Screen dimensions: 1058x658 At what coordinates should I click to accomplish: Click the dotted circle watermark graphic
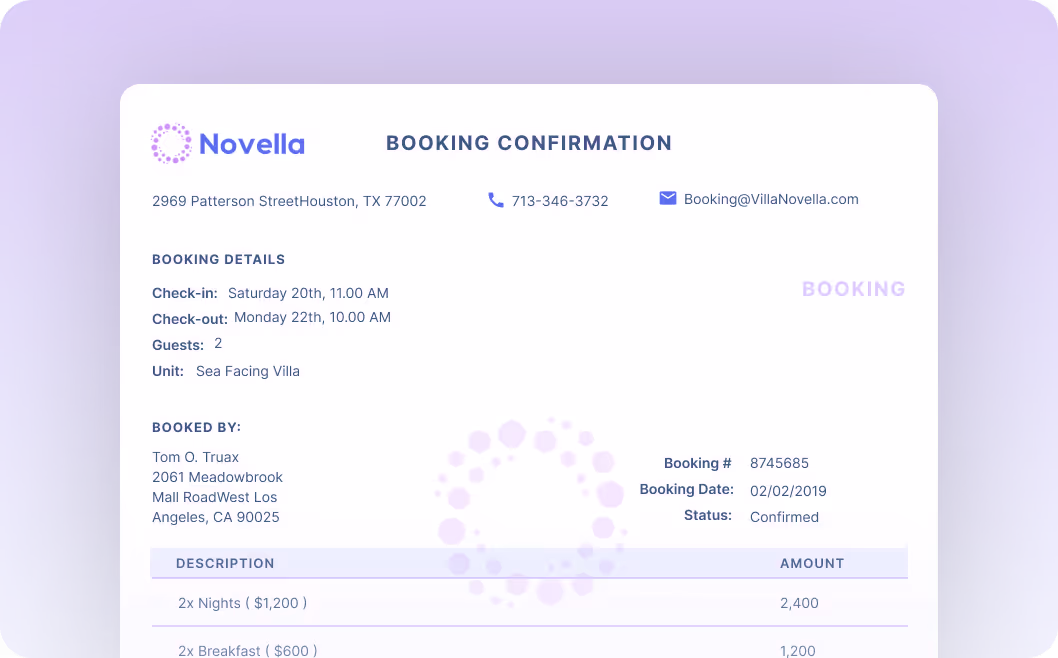tap(529, 512)
